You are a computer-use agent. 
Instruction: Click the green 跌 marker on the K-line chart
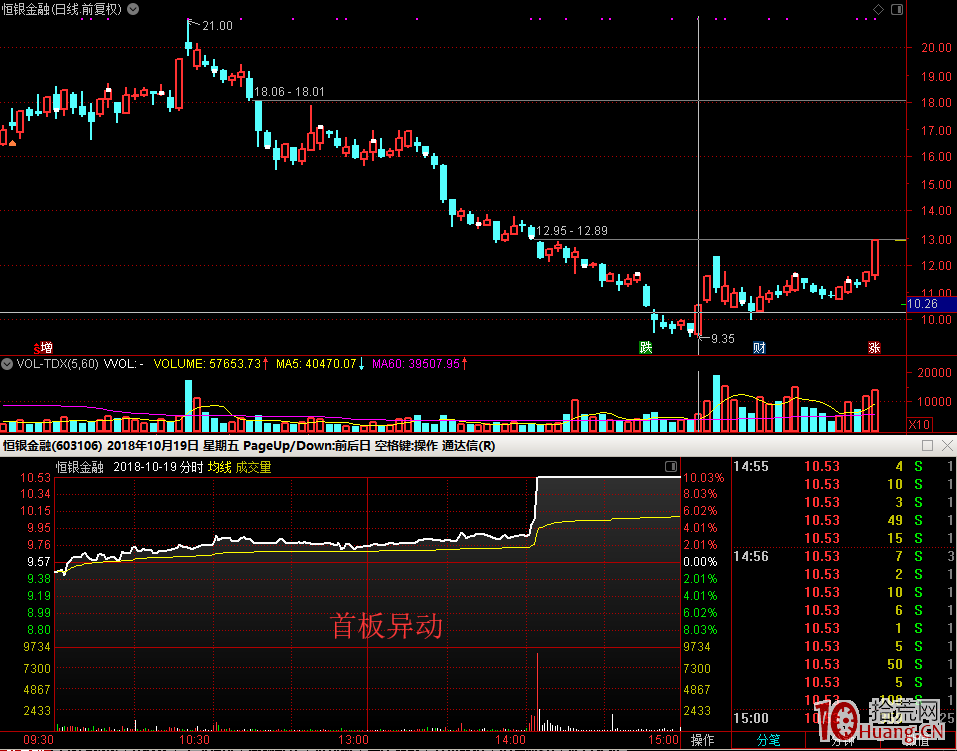(646, 347)
